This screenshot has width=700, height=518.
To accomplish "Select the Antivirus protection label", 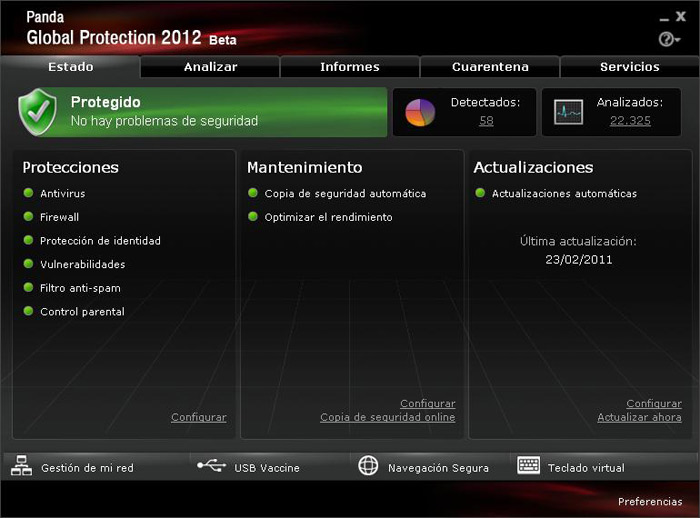I will [62, 193].
